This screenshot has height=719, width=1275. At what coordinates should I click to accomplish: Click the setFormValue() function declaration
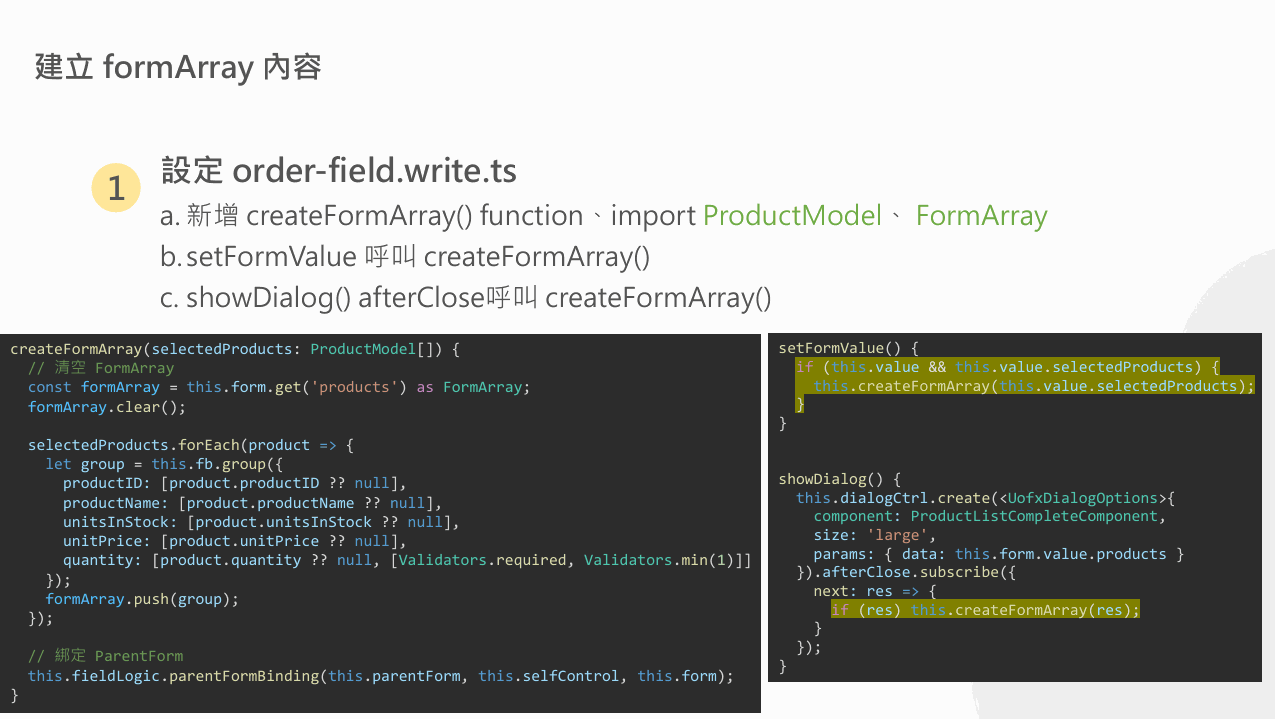(x=848, y=349)
